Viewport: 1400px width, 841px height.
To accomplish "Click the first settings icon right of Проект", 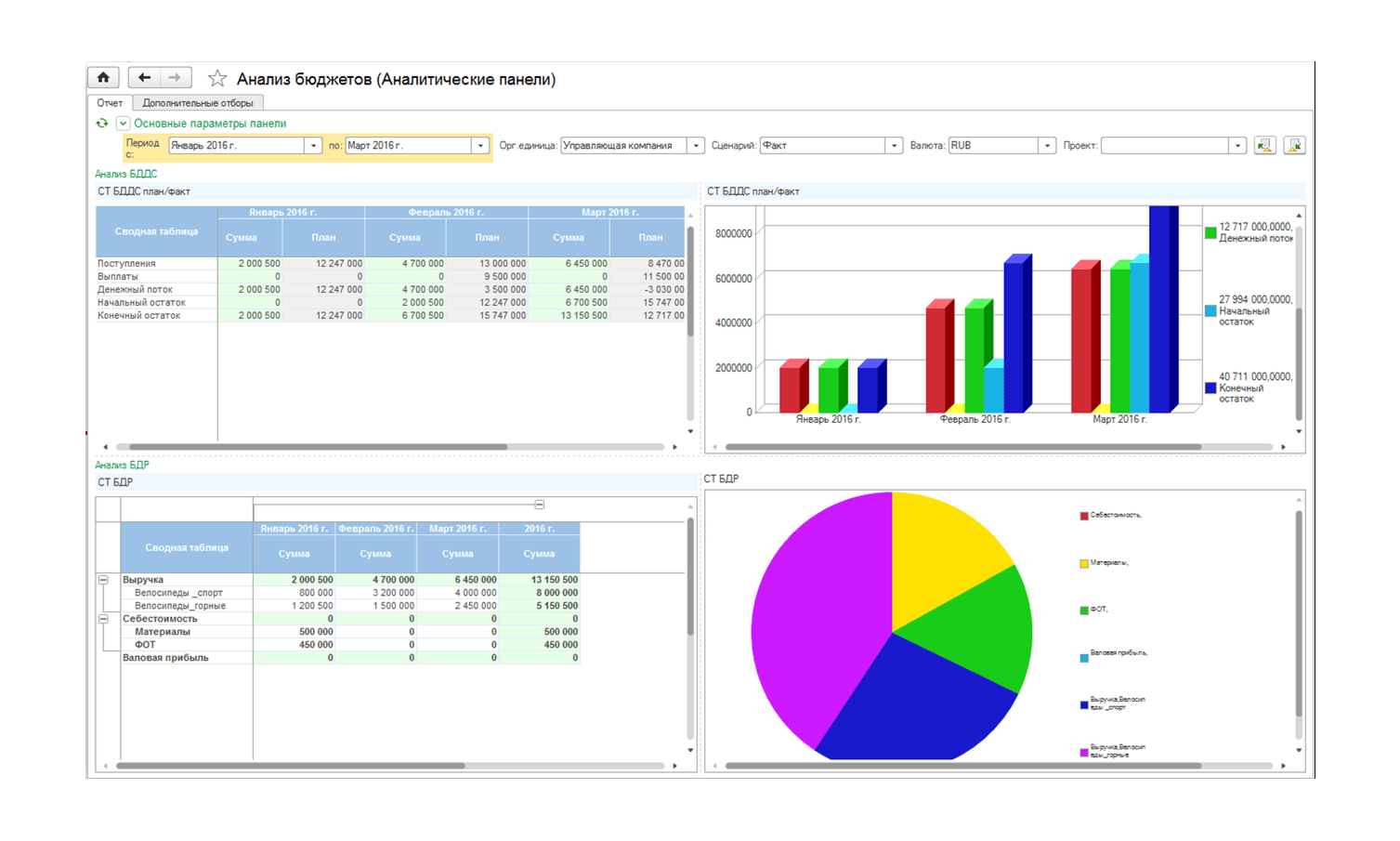I will point(1264,146).
